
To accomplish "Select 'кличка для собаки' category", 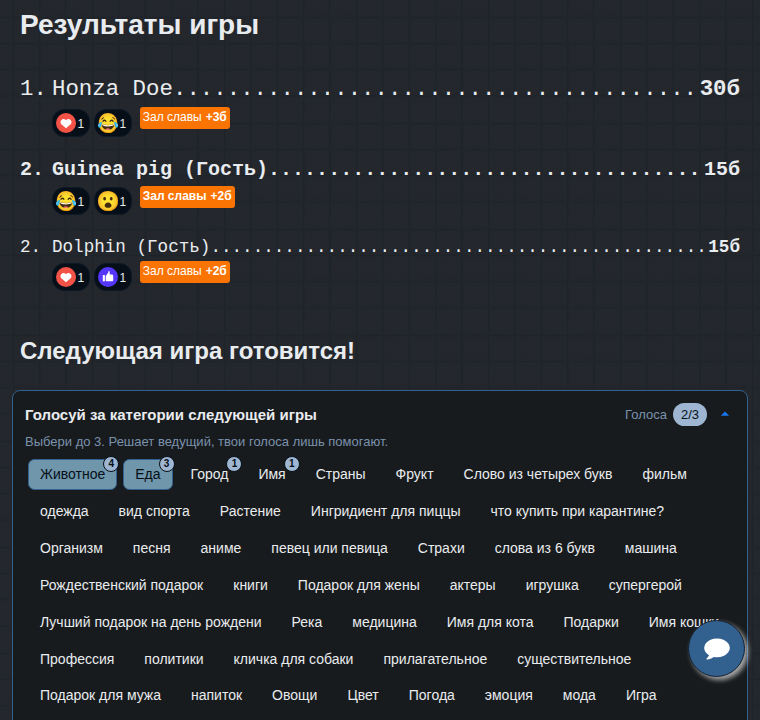I will [293, 659].
